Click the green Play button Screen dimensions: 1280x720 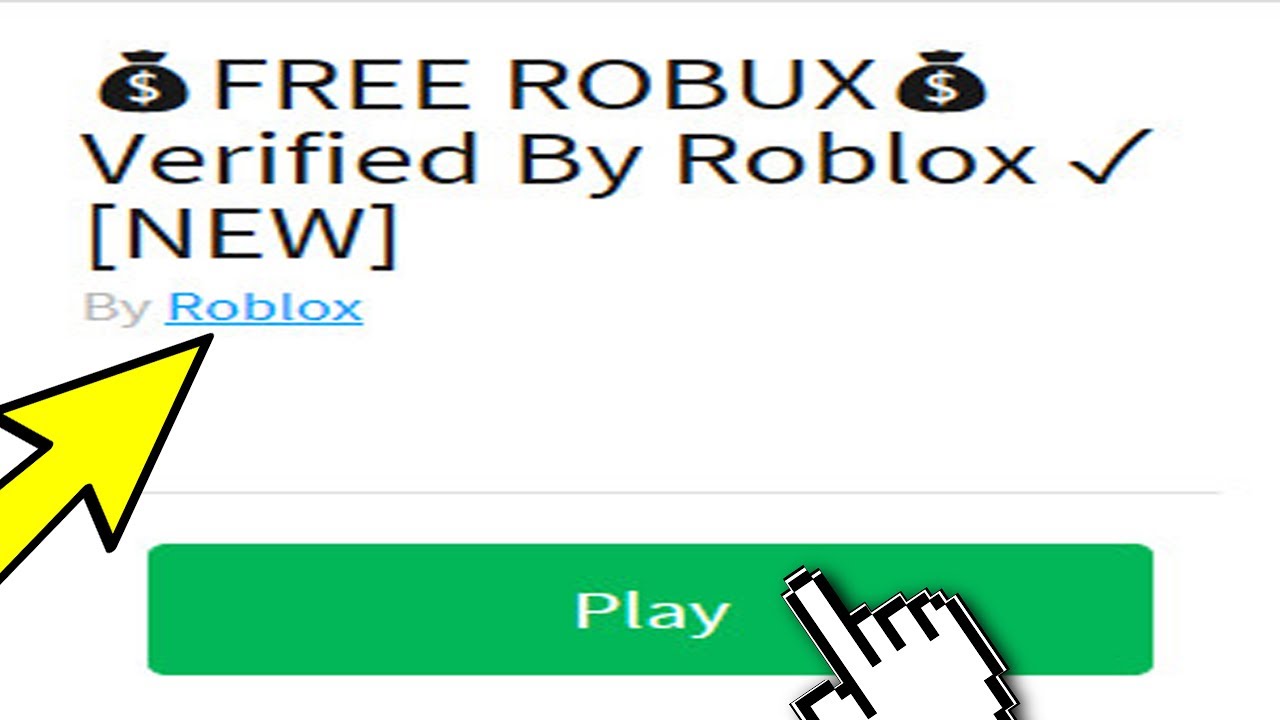click(x=650, y=609)
